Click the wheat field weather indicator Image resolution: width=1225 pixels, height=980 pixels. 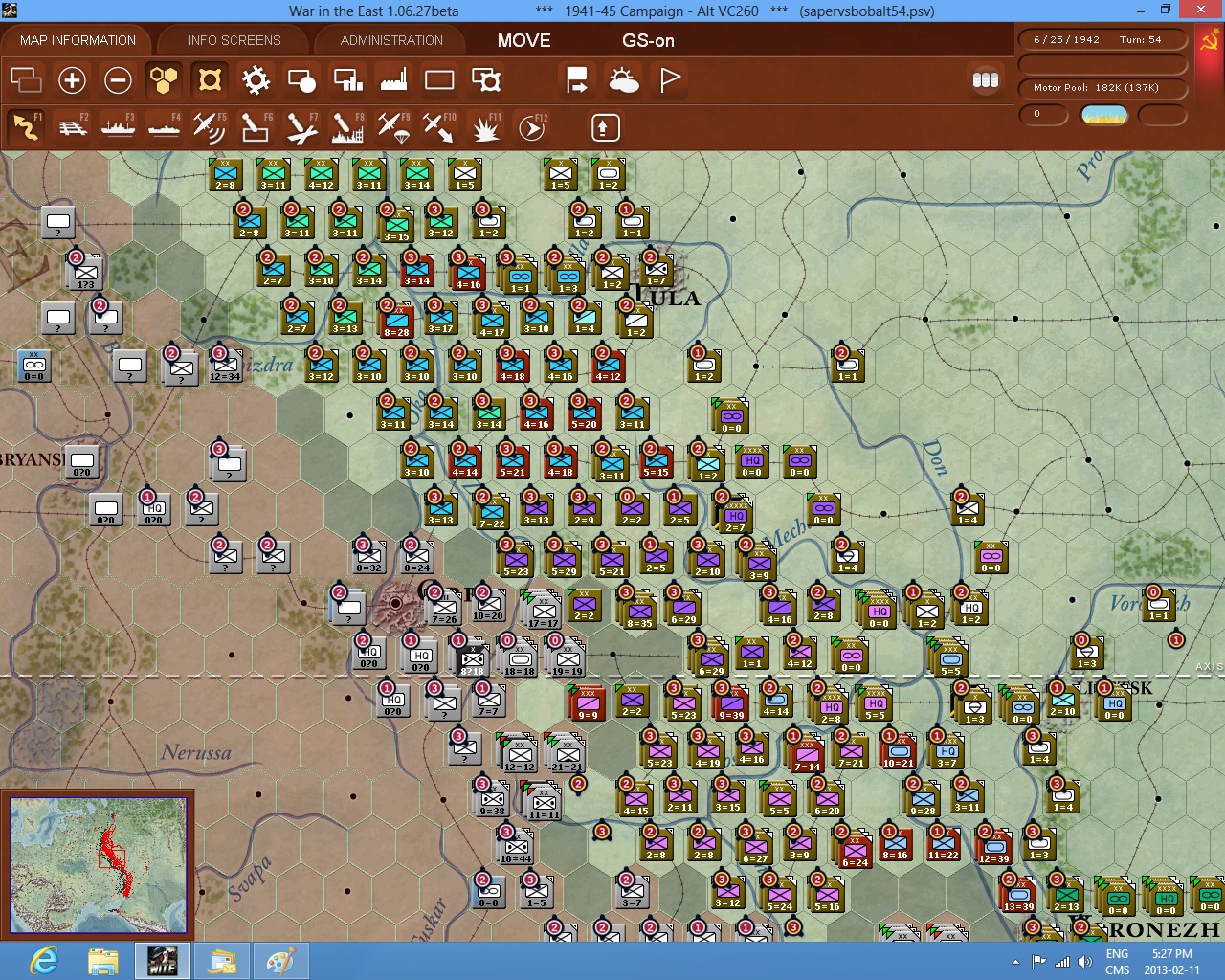(1104, 115)
